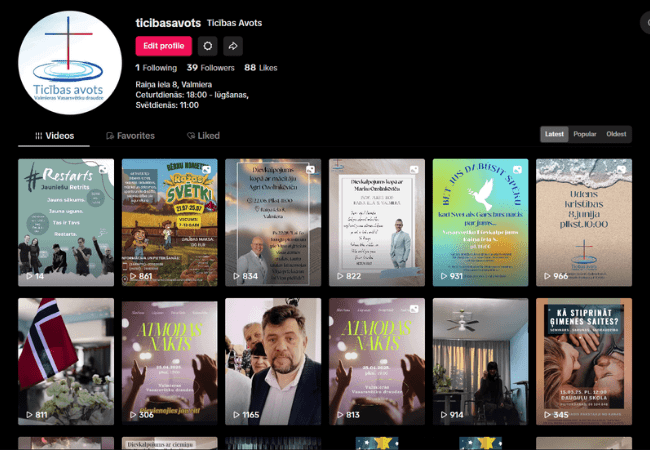The image size is (650, 450).
Task: Open the Restarts video with 14 views
Action: pyautogui.click(x=66, y=222)
